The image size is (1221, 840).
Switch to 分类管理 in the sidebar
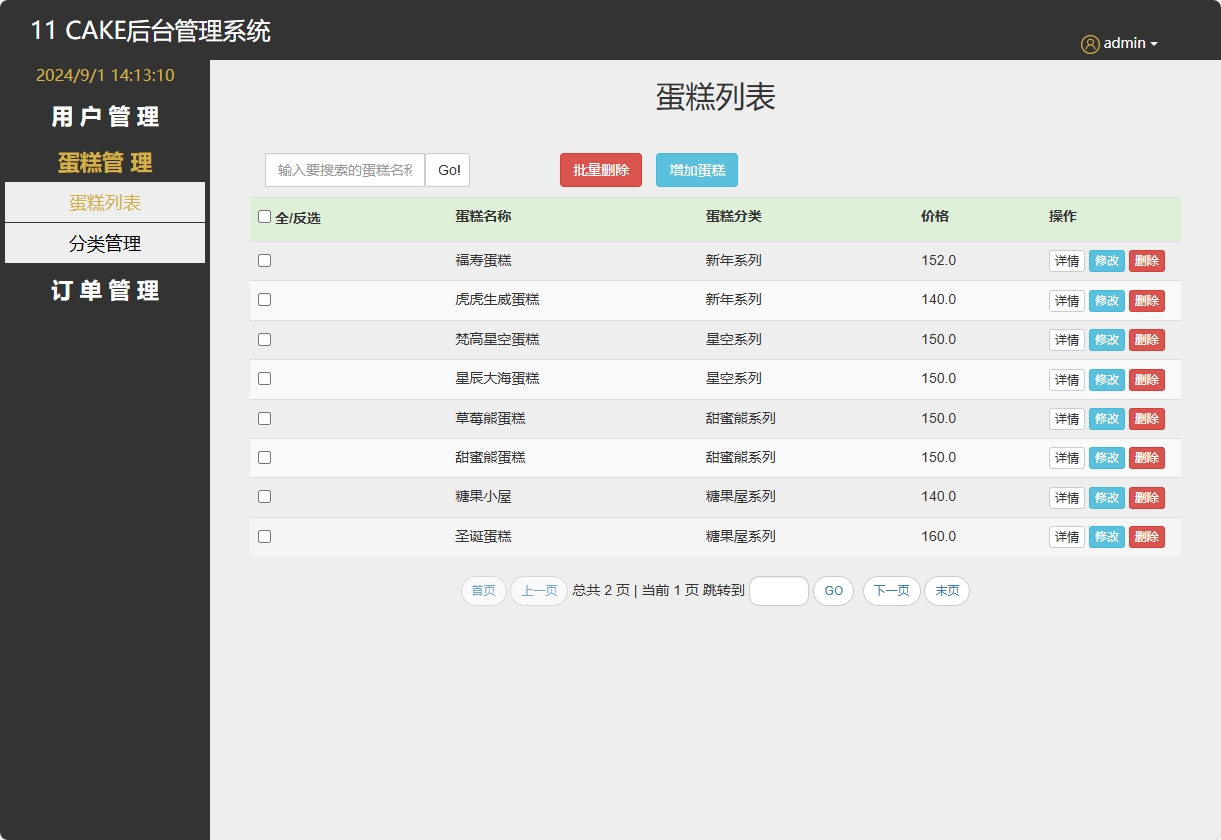(x=104, y=242)
